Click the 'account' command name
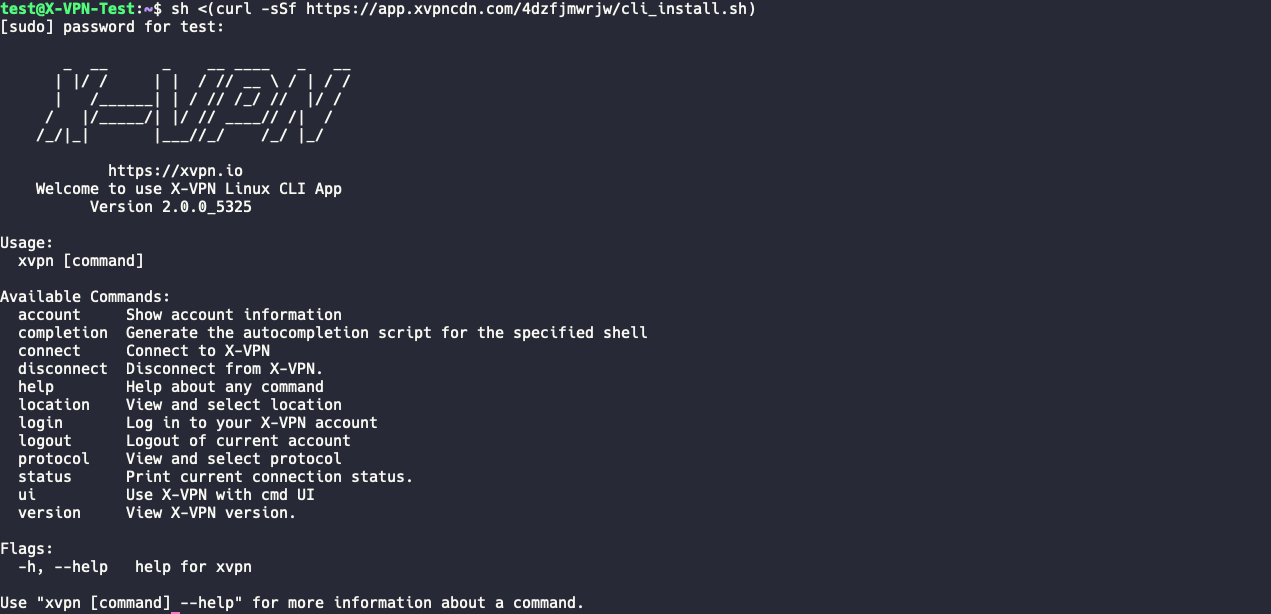 coord(49,315)
